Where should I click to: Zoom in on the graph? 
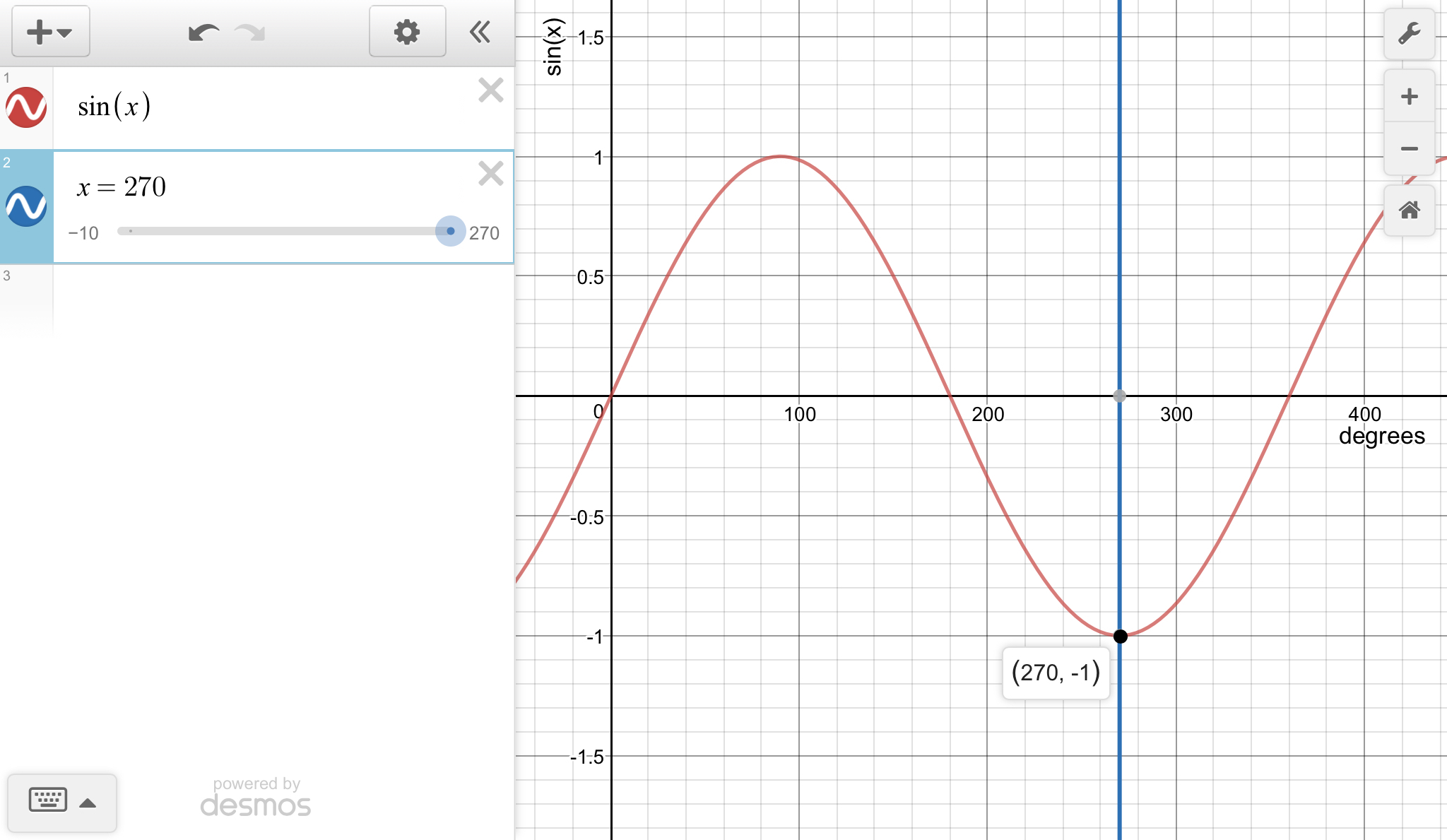pos(1409,97)
